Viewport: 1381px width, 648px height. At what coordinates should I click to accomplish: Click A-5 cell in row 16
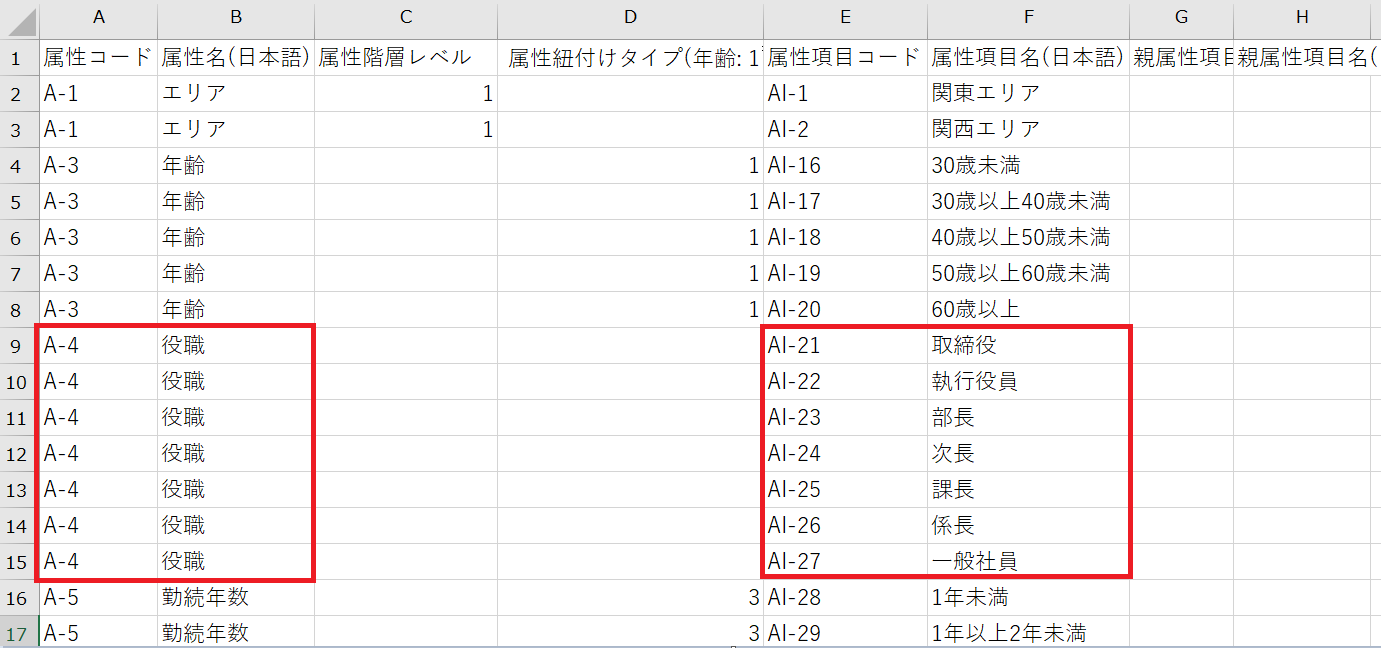pyautogui.click(x=98, y=598)
